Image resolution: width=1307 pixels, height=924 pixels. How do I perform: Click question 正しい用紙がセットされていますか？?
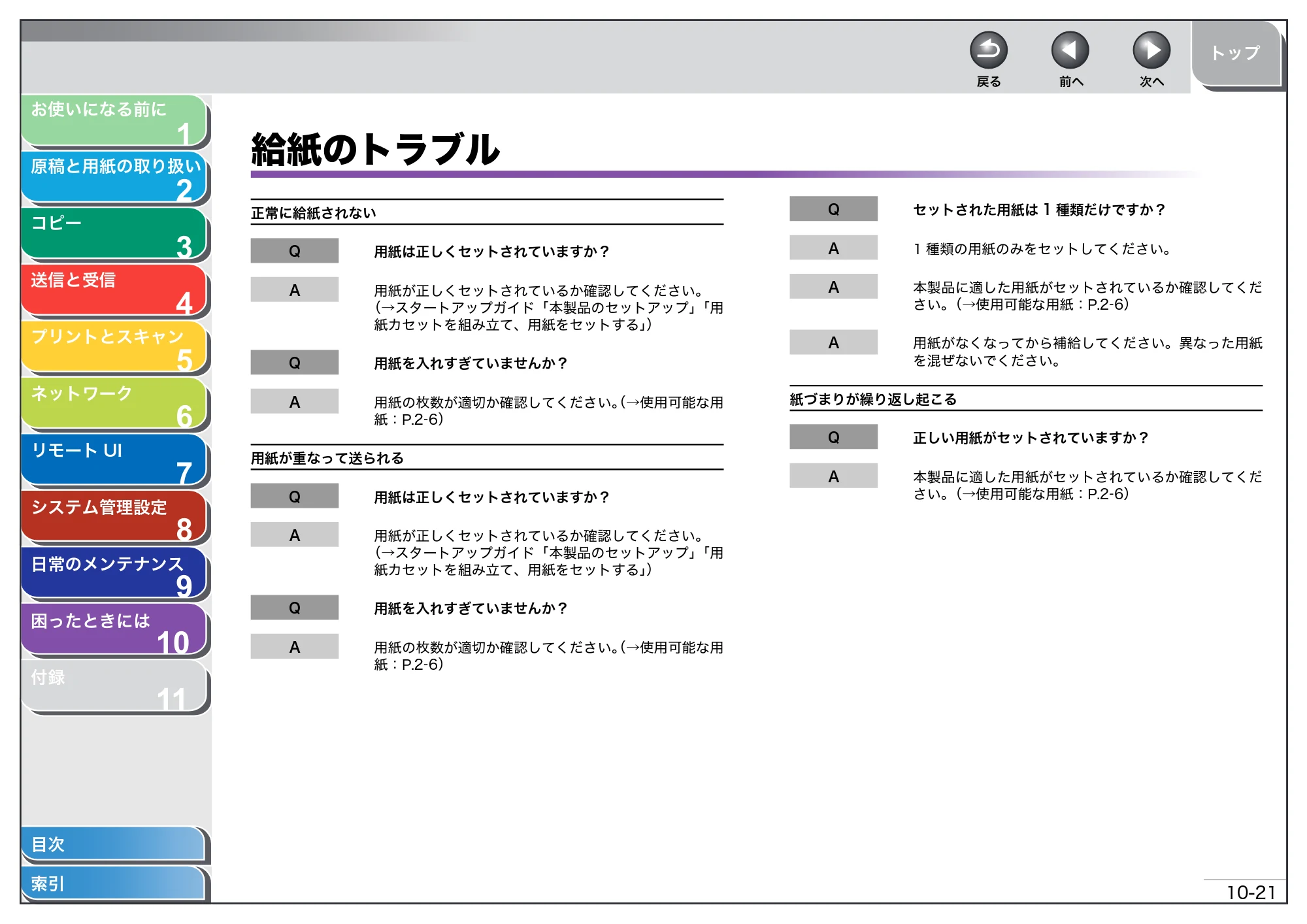1031,438
